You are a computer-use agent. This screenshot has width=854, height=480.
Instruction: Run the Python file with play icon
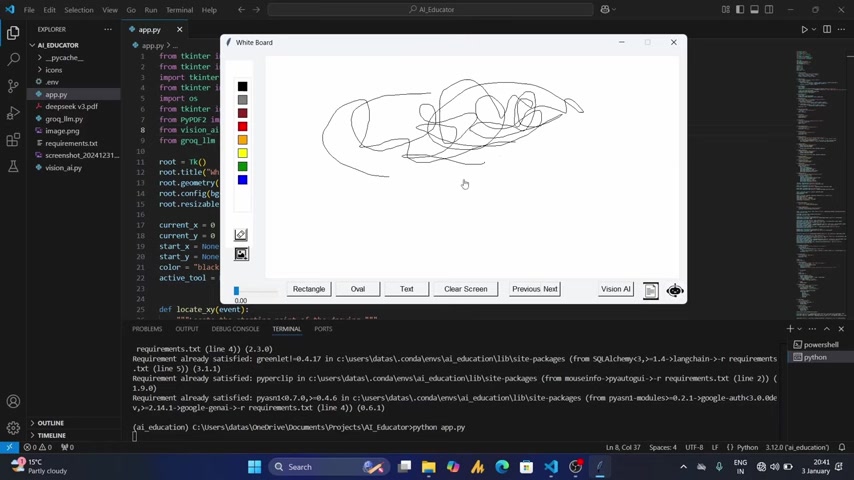[x=804, y=29]
